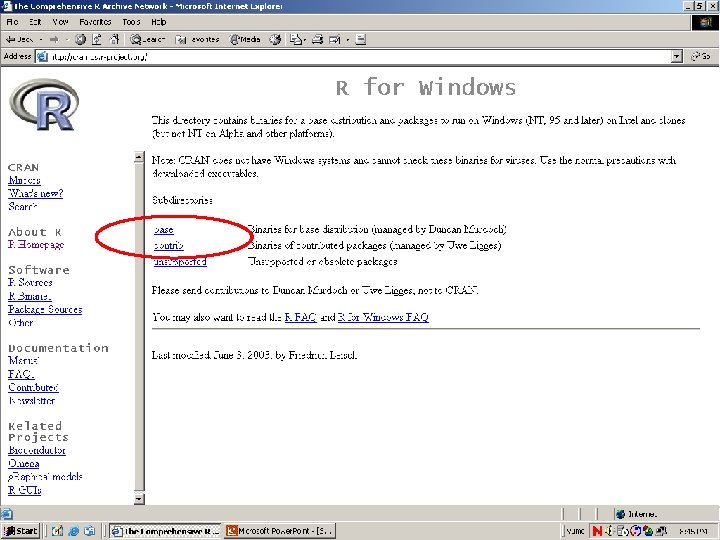Click the R logo image
Image resolution: width=720 pixels, height=540 pixels.
[x=44, y=104]
